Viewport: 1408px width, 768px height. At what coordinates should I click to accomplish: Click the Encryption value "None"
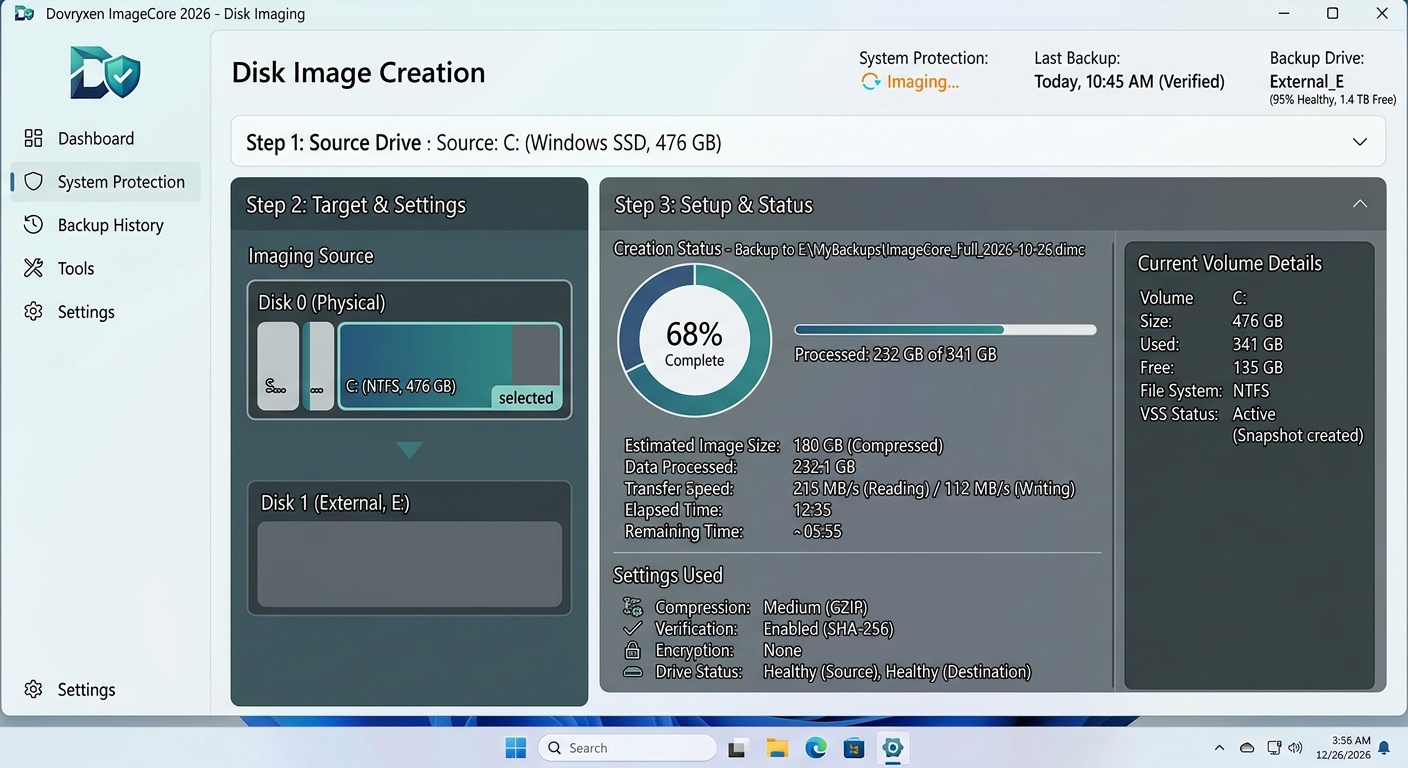(782, 650)
